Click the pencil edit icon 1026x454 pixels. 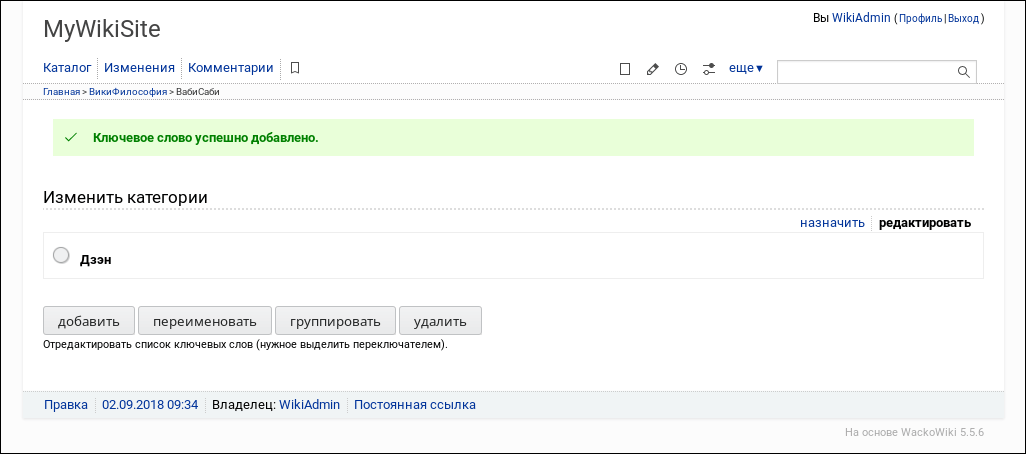[x=653, y=69]
